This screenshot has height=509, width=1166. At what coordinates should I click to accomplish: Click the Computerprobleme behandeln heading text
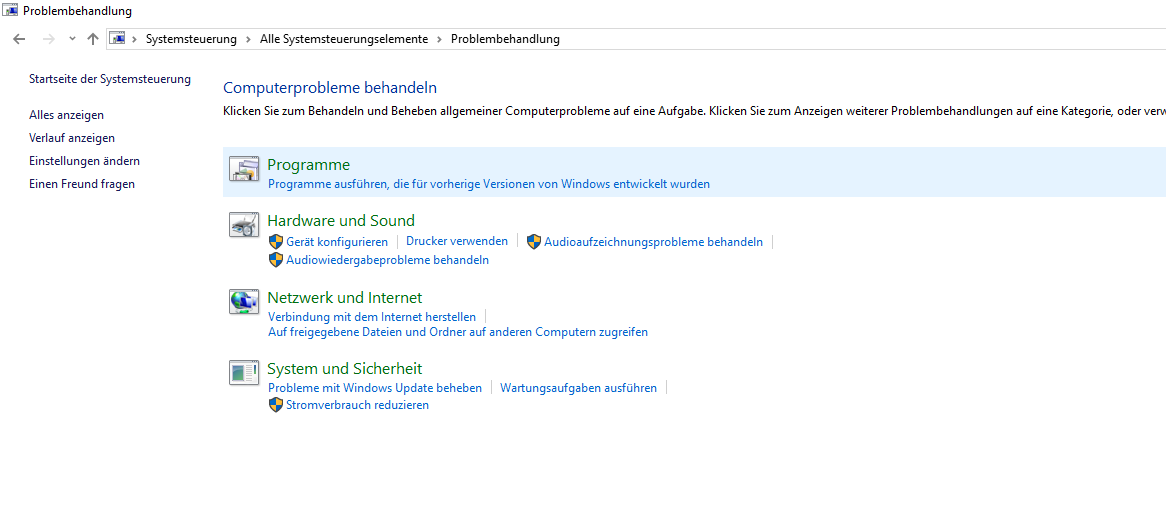coord(330,88)
